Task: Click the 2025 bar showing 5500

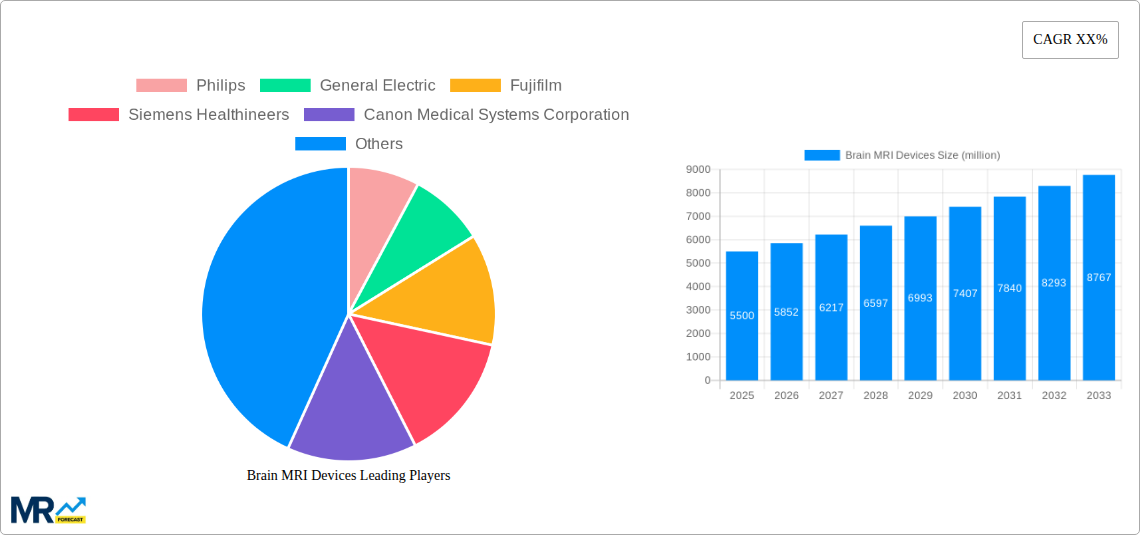Action: 742,315
